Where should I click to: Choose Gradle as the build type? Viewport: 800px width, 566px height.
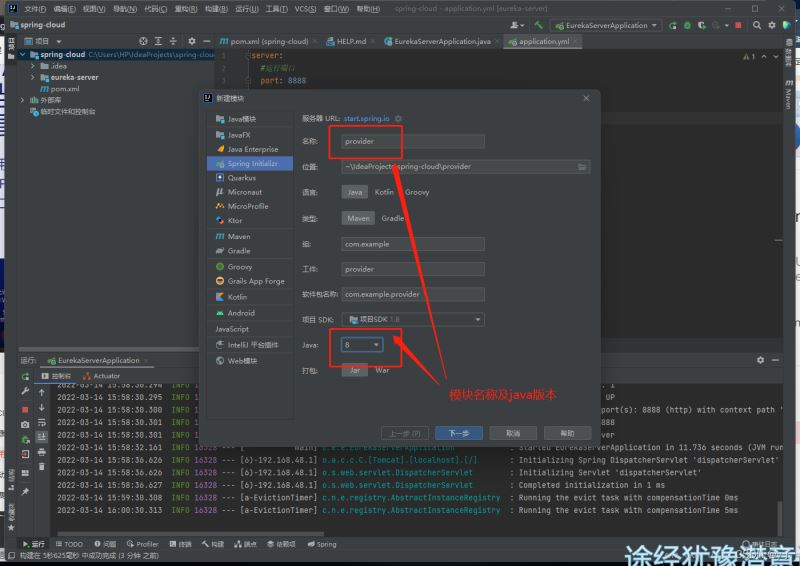point(393,218)
